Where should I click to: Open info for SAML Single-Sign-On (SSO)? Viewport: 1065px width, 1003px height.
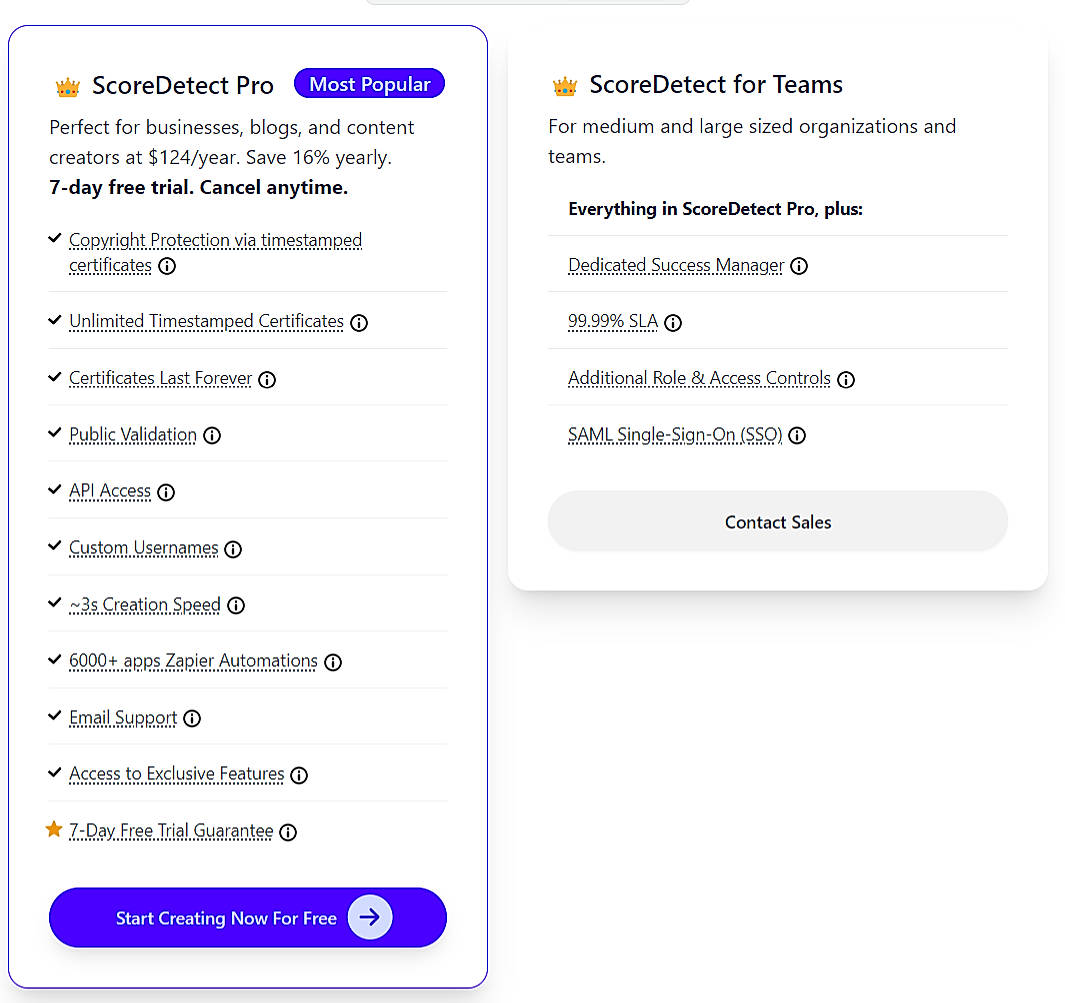[797, 436]
